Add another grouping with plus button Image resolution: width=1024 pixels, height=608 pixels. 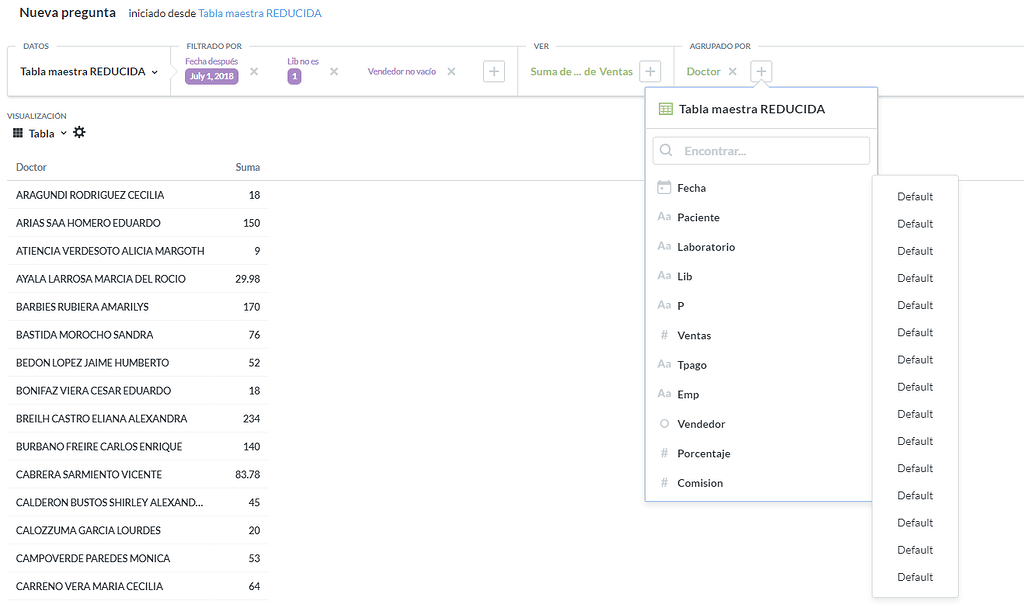click(x=761, y=72)
